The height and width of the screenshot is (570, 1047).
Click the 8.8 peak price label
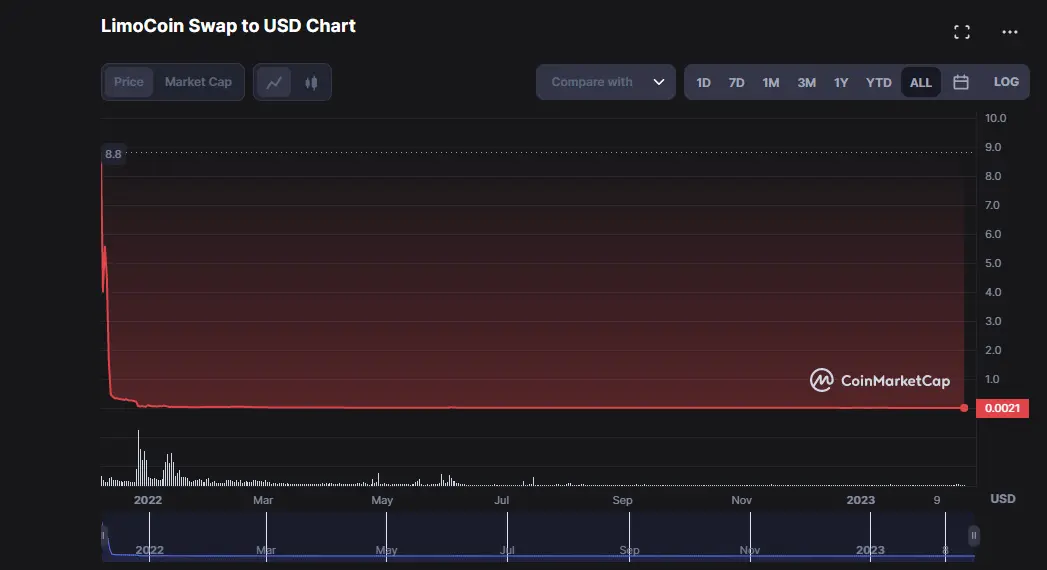click(x=113, y=154)
